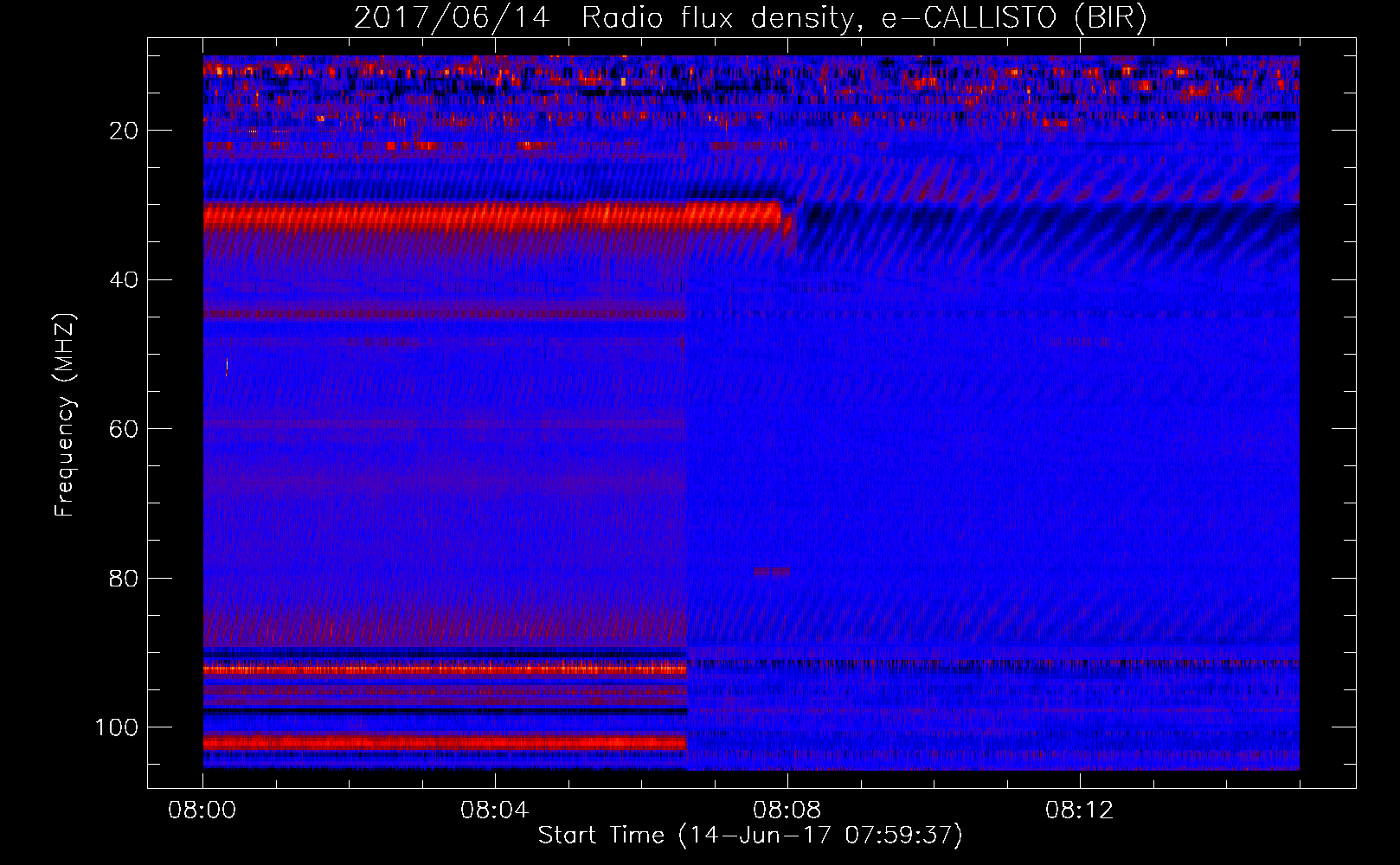Click the "Start Time (14-Jun-17 07:59:37)" label
This screenshot has width=1400, height=865.
click(x=750, y=835)
